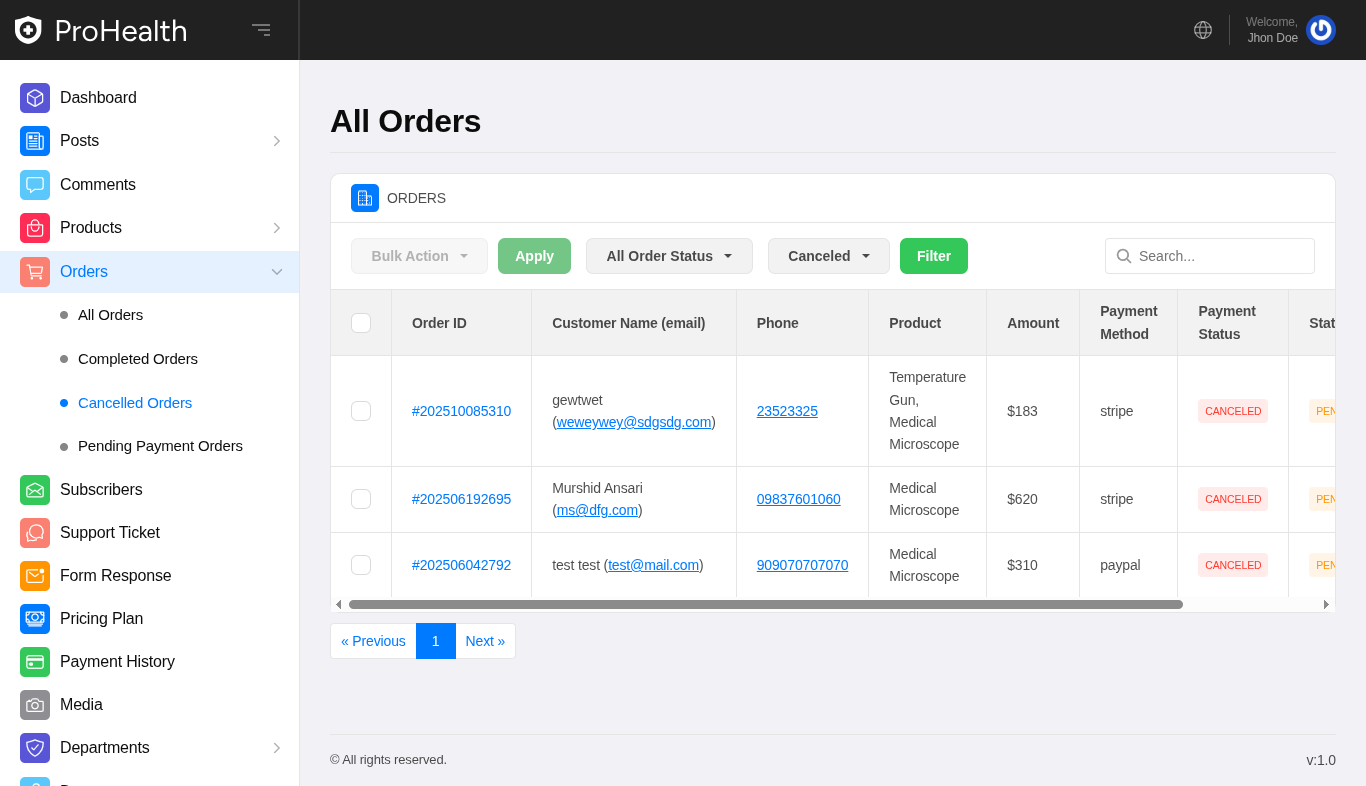Open the globe language icon
The image size is (1366, 786).
[1203, 30]
